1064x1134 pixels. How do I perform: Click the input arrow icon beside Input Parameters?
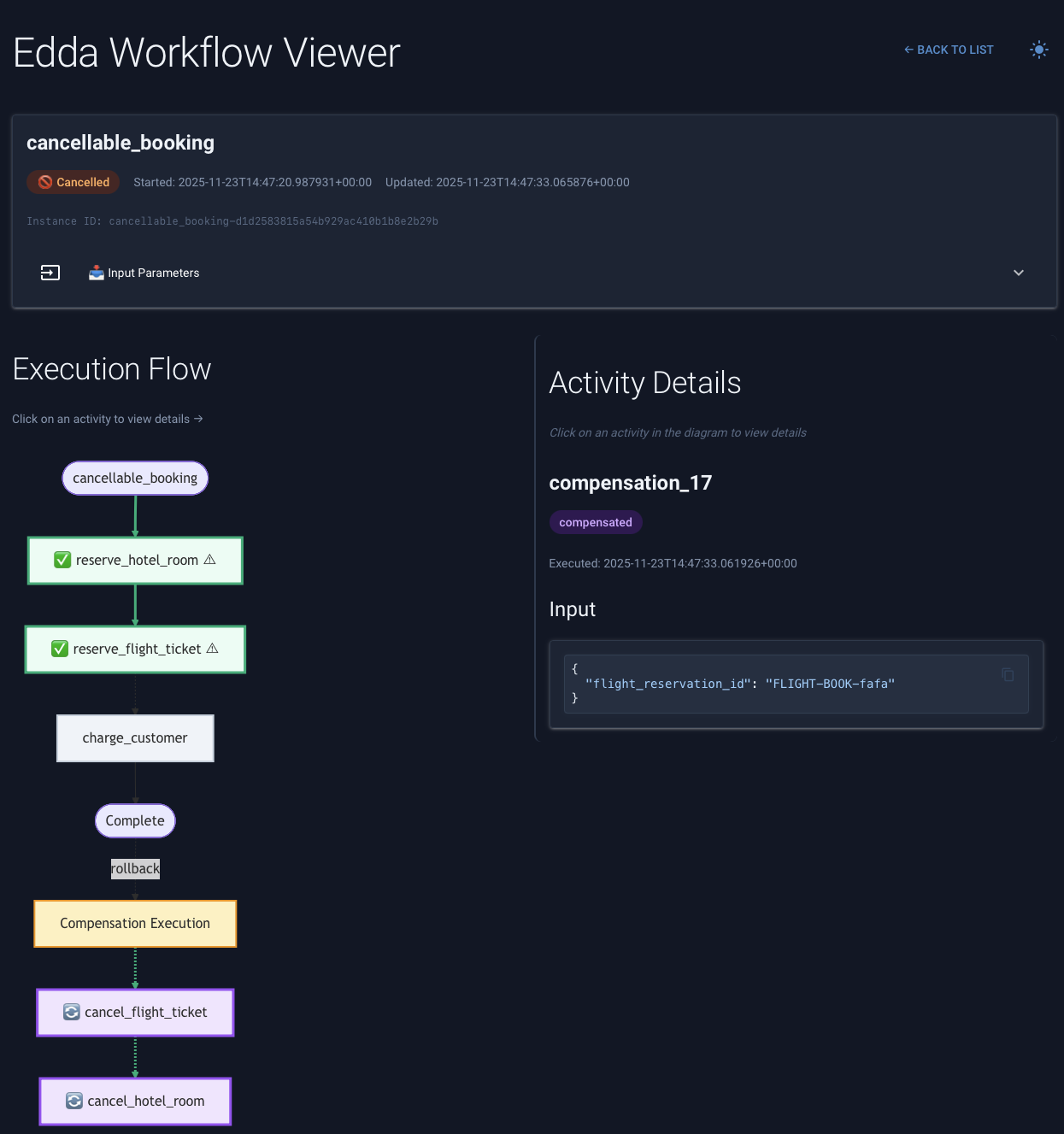point(50,273)
